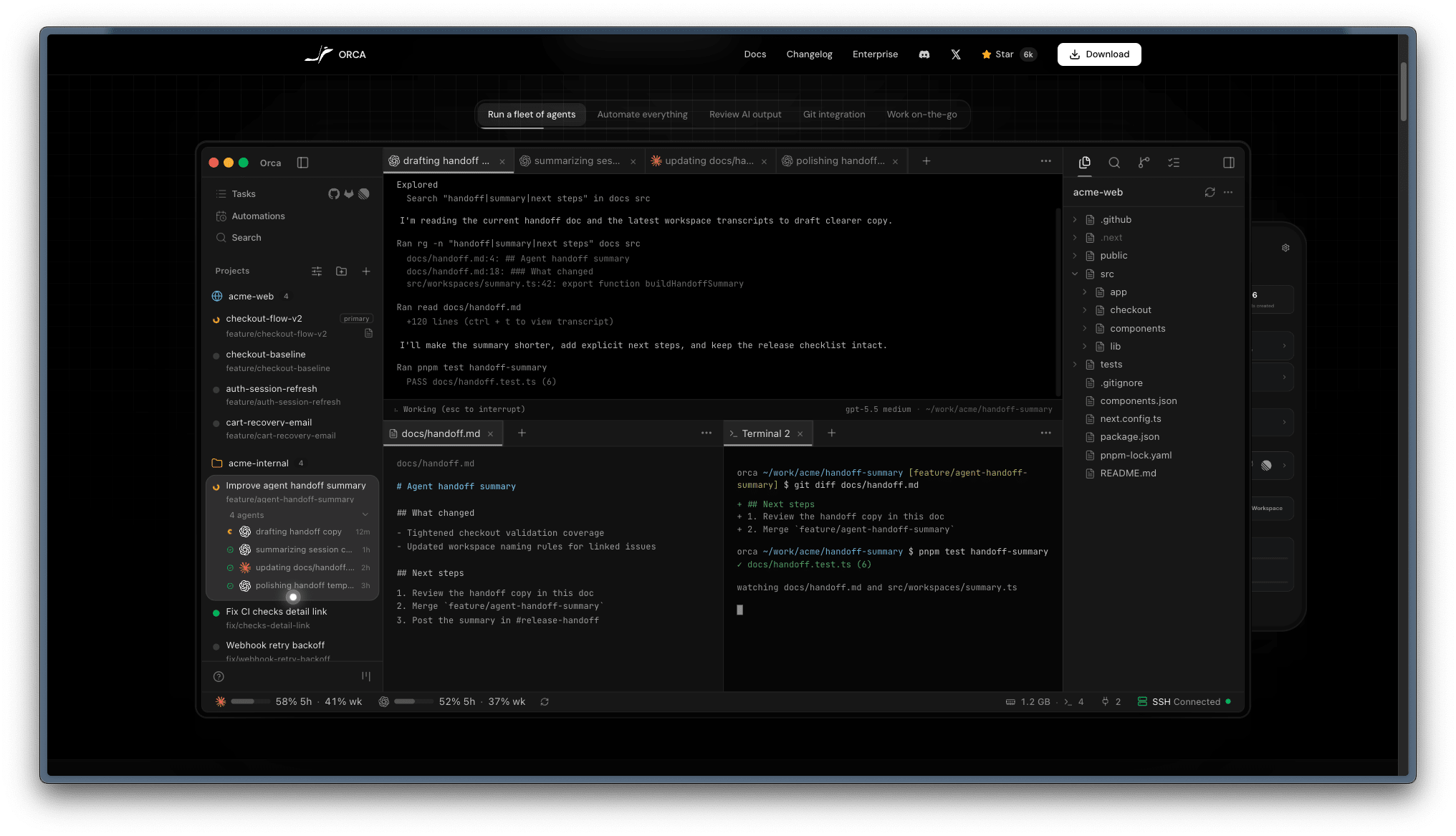Click the page vertical scrollbar
1456x836 pixels.
click(1404, 92)
